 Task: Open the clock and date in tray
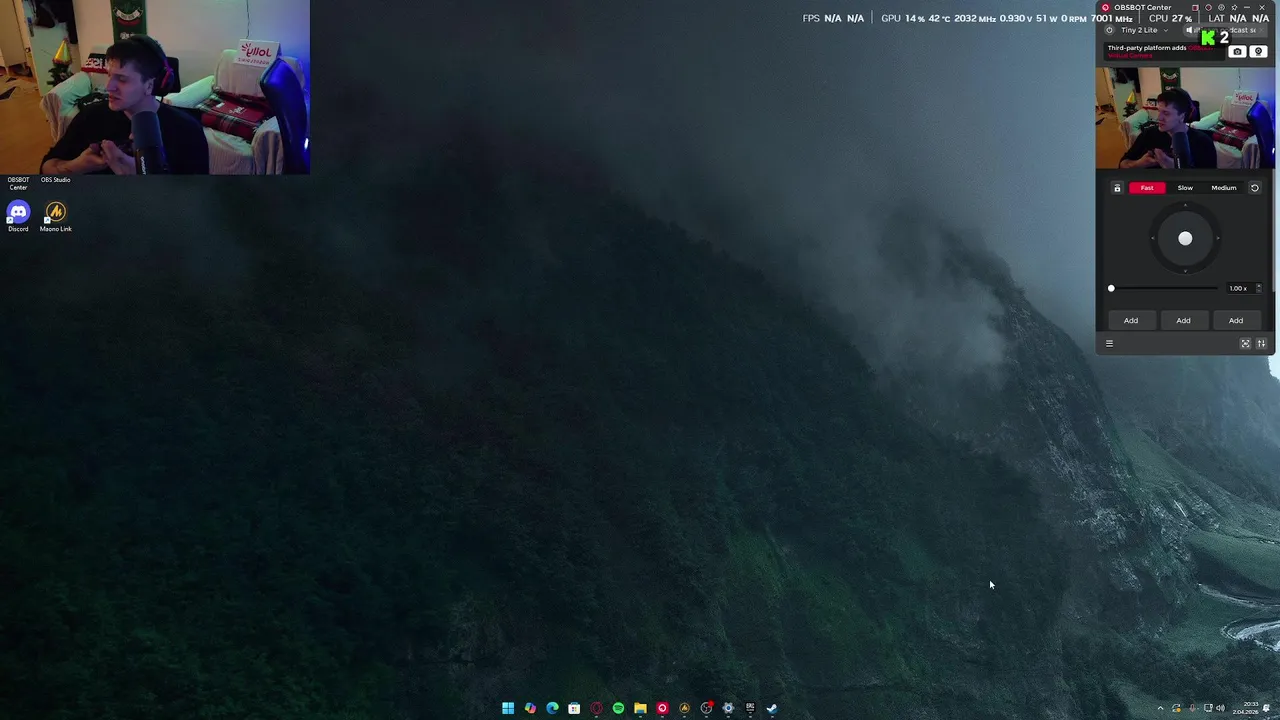tap(1245, 708)
